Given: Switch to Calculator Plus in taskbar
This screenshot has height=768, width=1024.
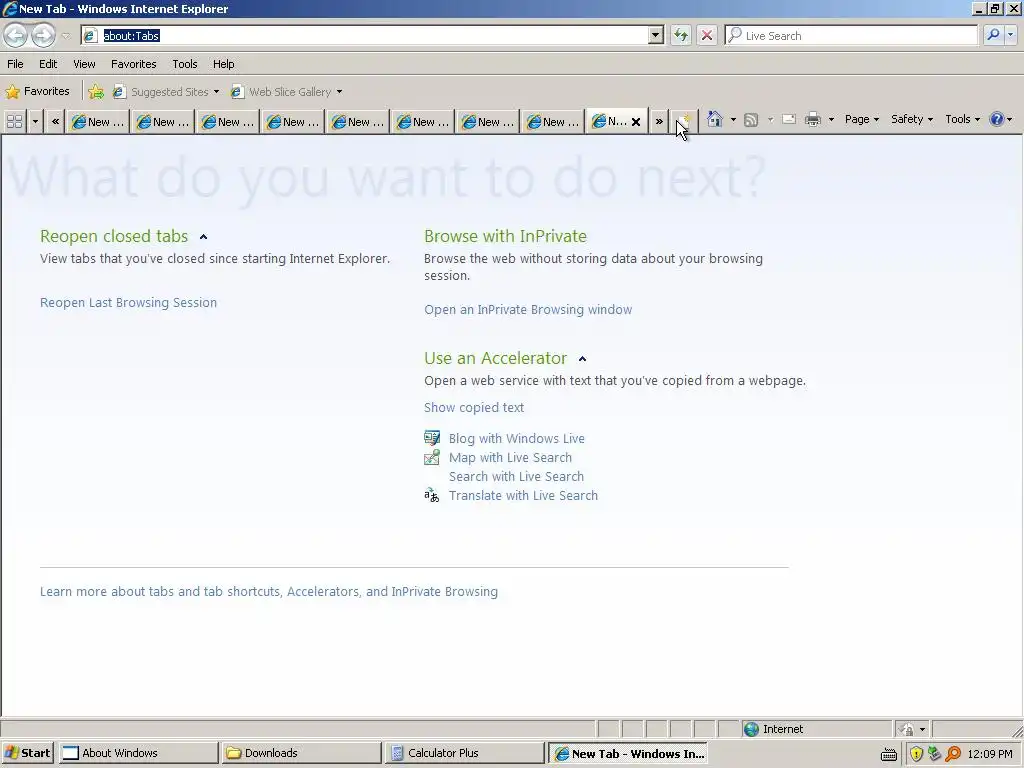Looking at the screenshot, I should point(463,753).
